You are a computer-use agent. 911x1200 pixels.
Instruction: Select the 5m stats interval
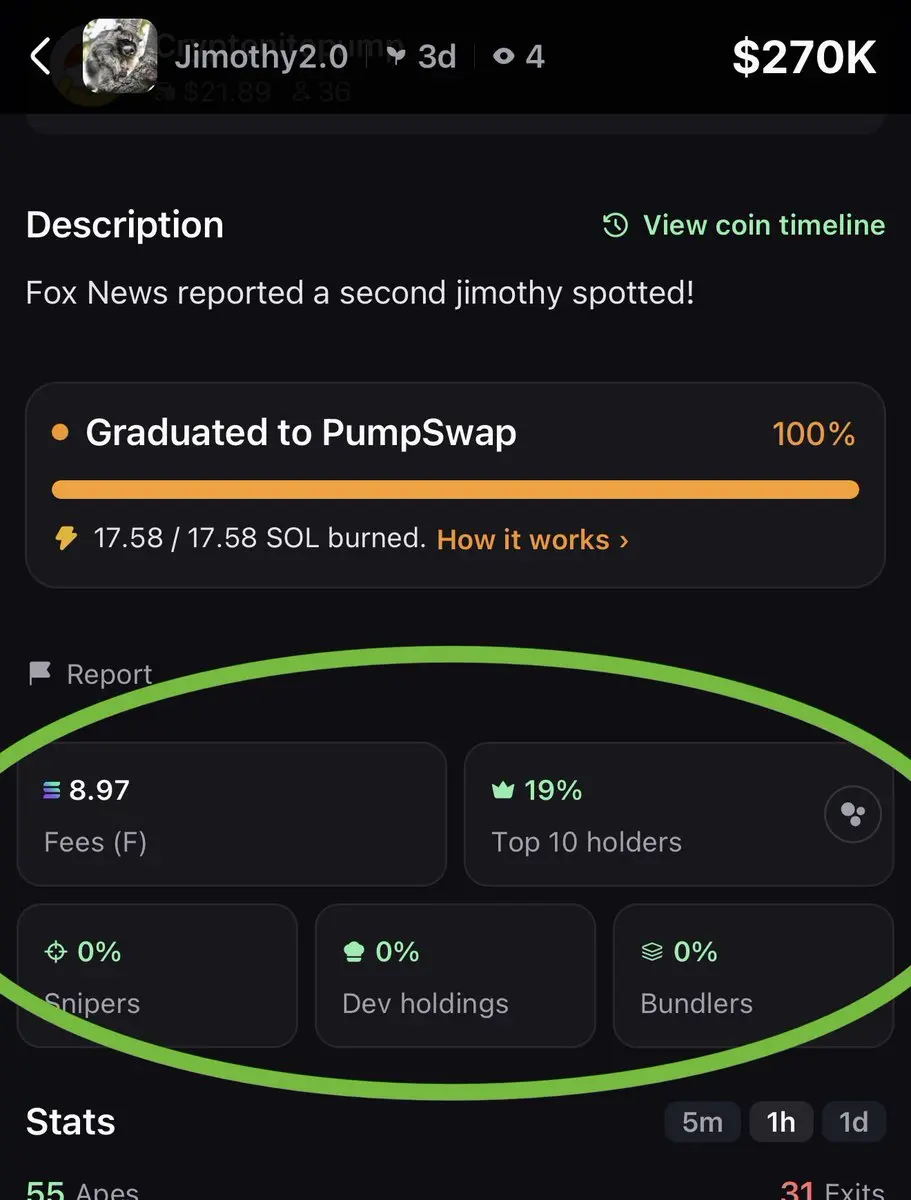[x=702, y=1122]
